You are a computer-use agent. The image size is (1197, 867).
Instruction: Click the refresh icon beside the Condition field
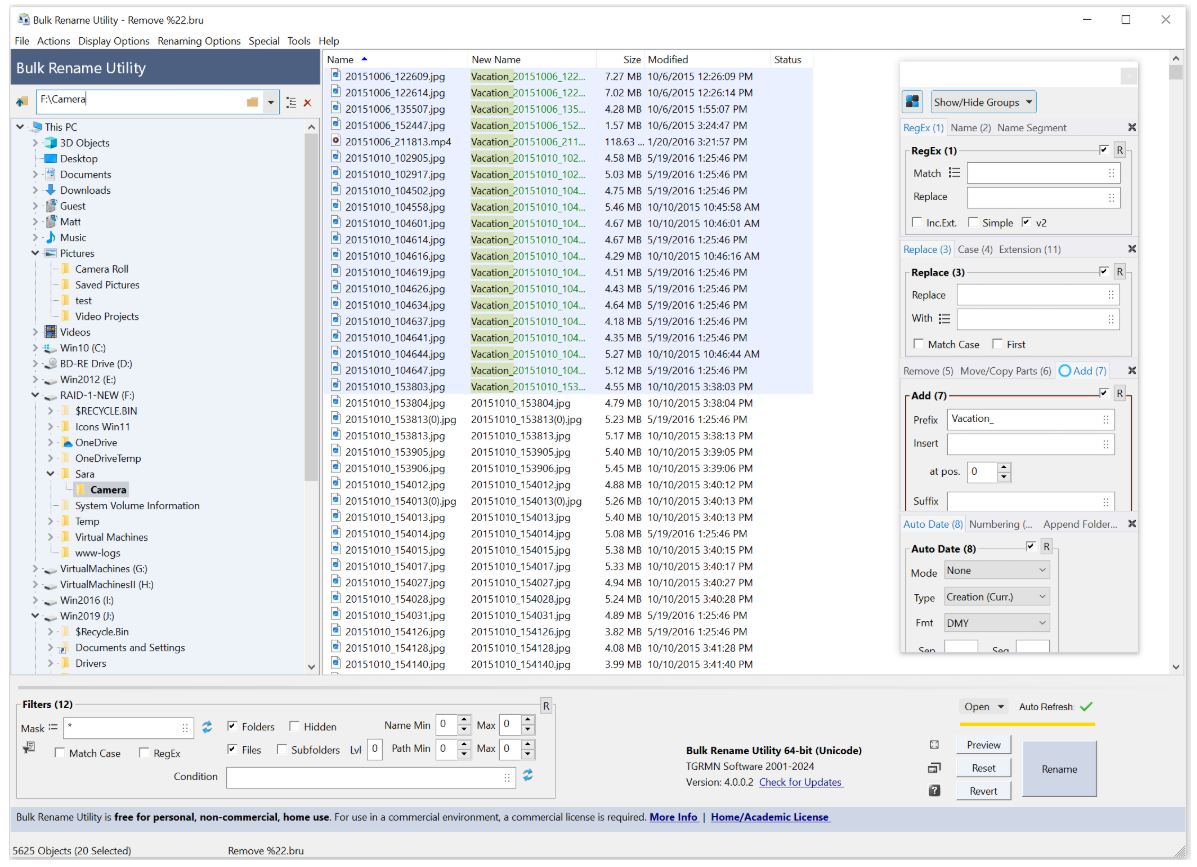pos(528,775)
